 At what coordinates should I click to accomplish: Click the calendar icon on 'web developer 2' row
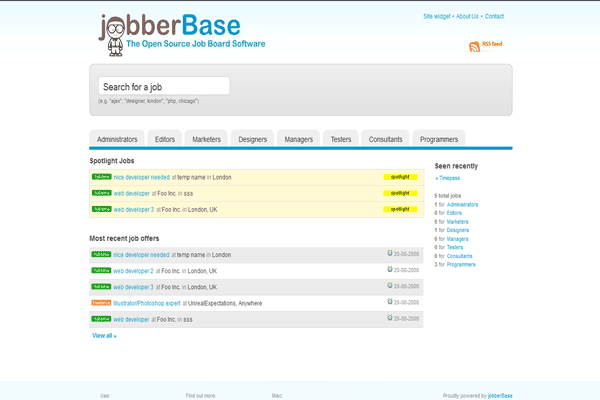coord(390,270)
